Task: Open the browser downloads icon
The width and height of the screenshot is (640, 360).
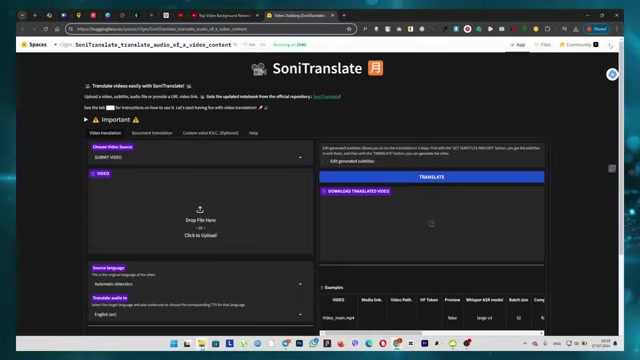Action: 576,29
